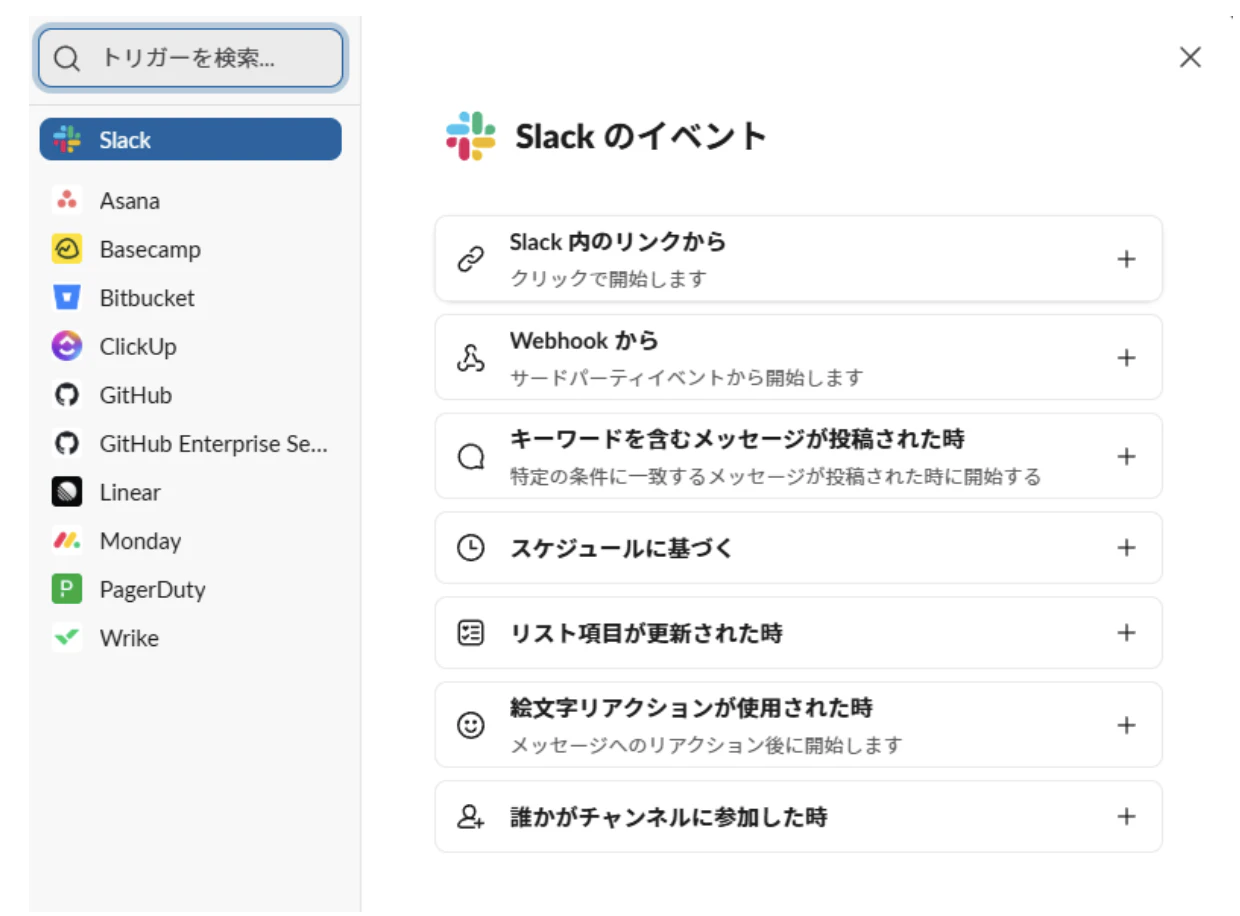Click the クリックで開始します description

[x=608, y=279]
